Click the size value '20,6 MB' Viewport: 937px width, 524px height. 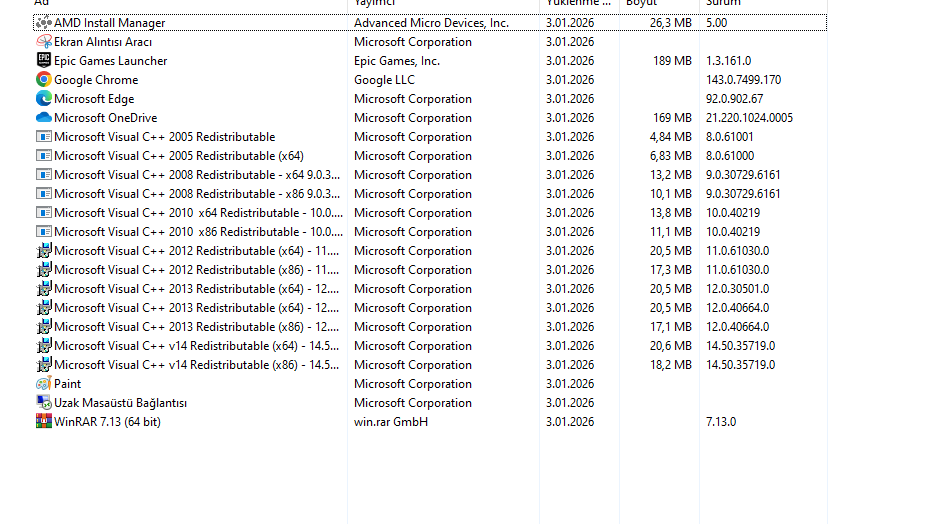tap(670, 346)
